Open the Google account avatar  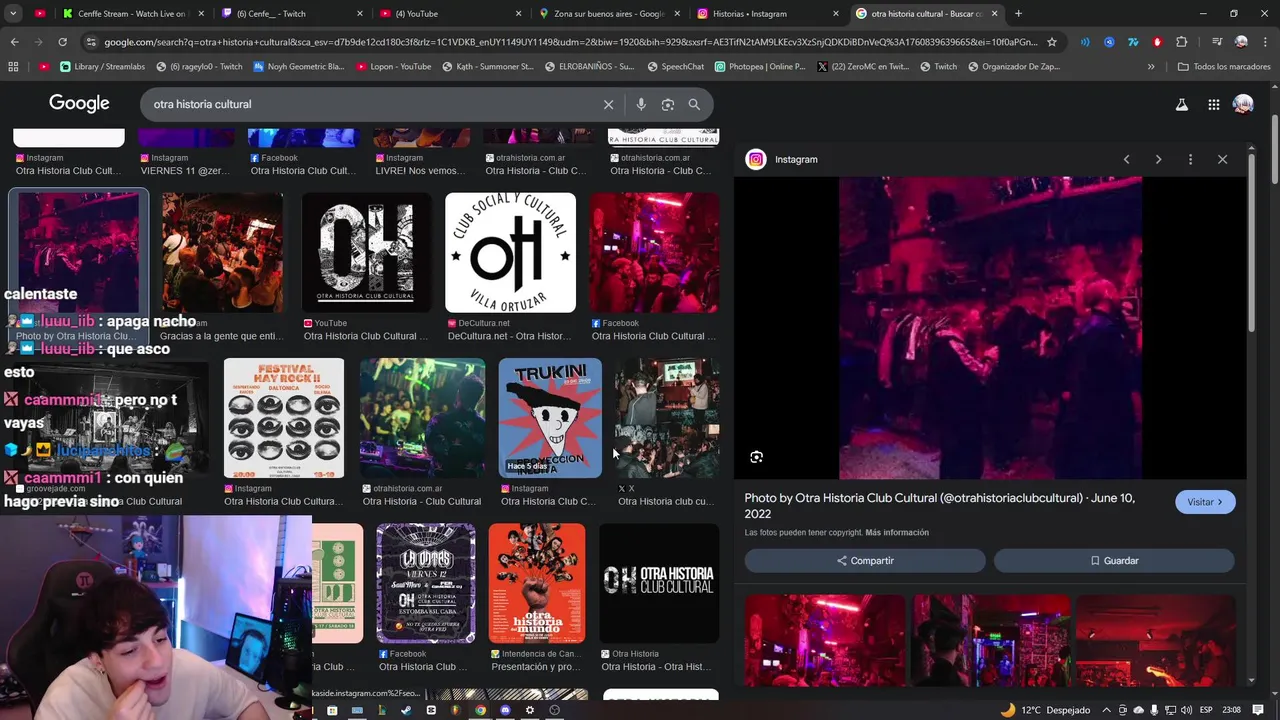tap(1243, 104)
